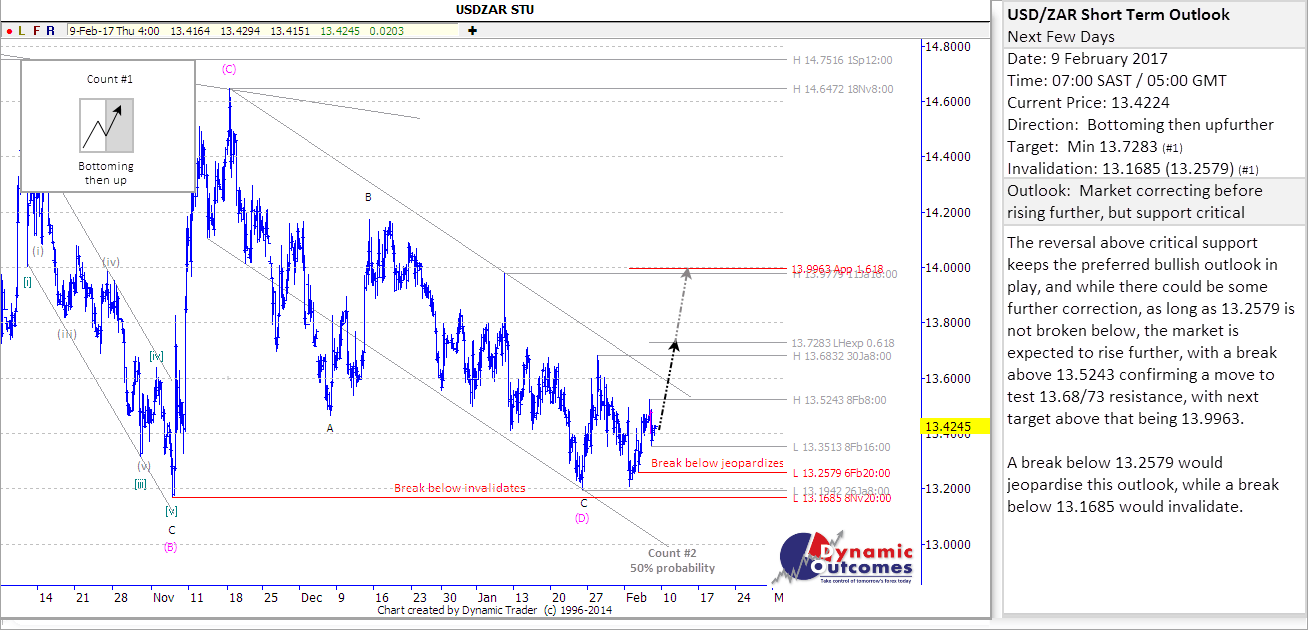Click the H 14.7516 1Sp12:00 level label

[842, 60]
